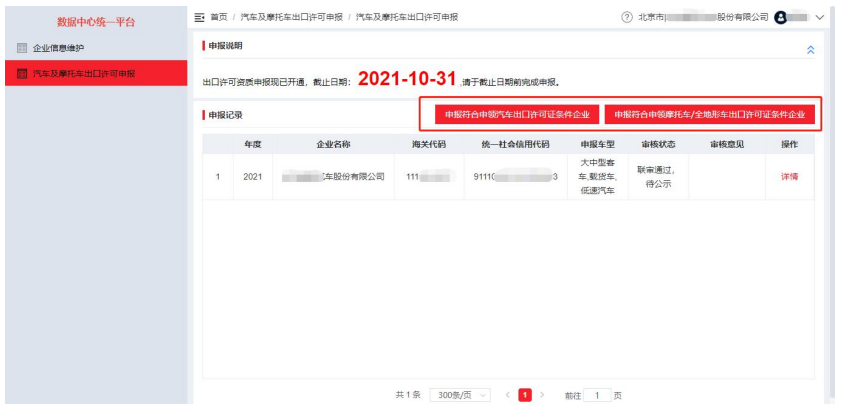This screenshot has width=857, height=404.
Task: Click the 大中型客车,载货车,低速汽车 cell
Action: coord(597,177)
